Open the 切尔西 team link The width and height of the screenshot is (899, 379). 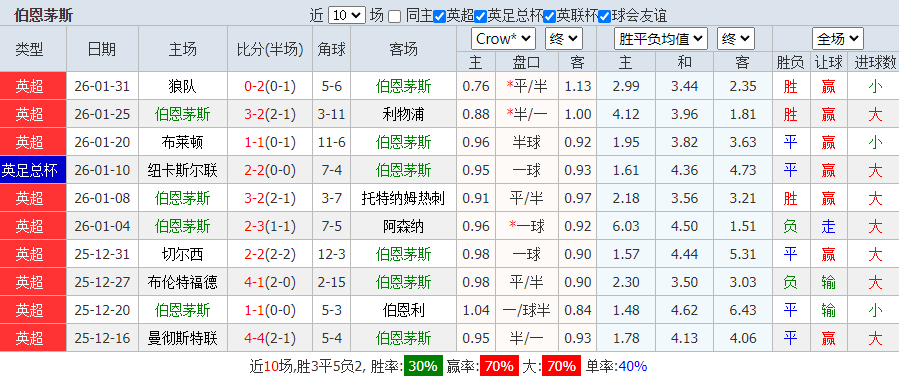coord(182,255)
